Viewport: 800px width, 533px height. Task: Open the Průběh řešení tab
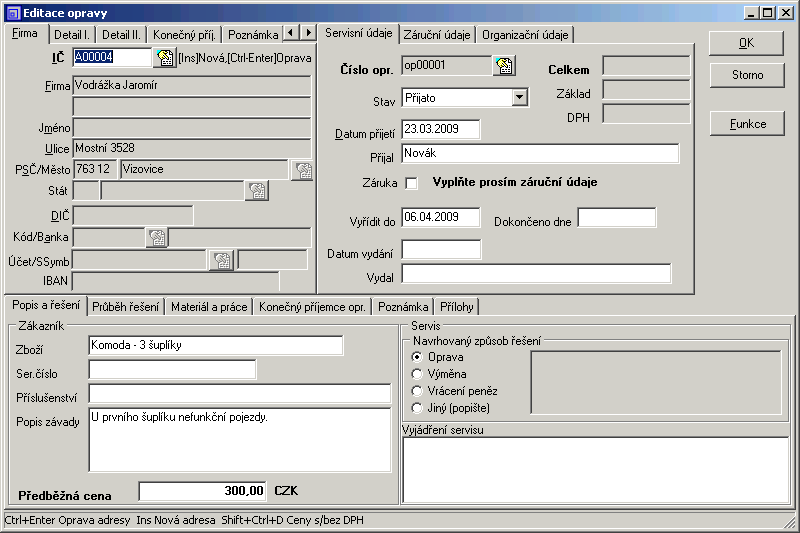coord(126,307)
